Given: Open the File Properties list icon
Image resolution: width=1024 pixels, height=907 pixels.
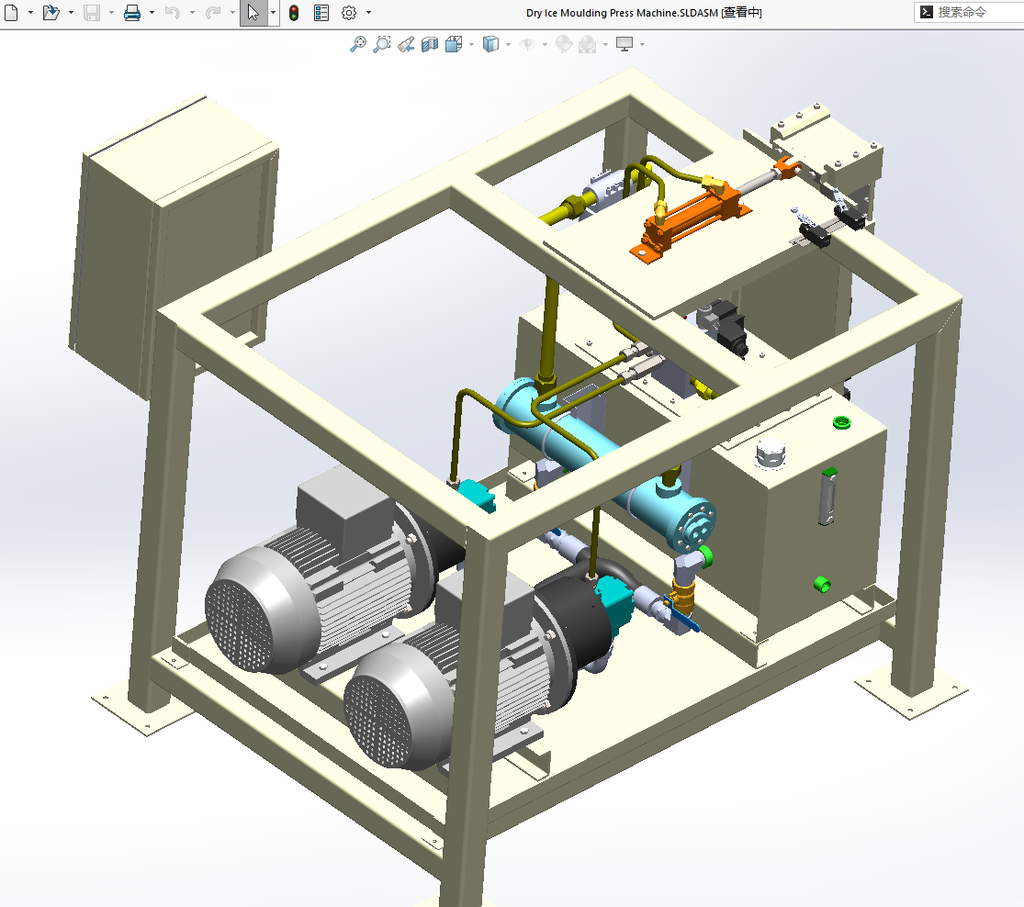Looking at the screenshot, I should coord(321,12).
